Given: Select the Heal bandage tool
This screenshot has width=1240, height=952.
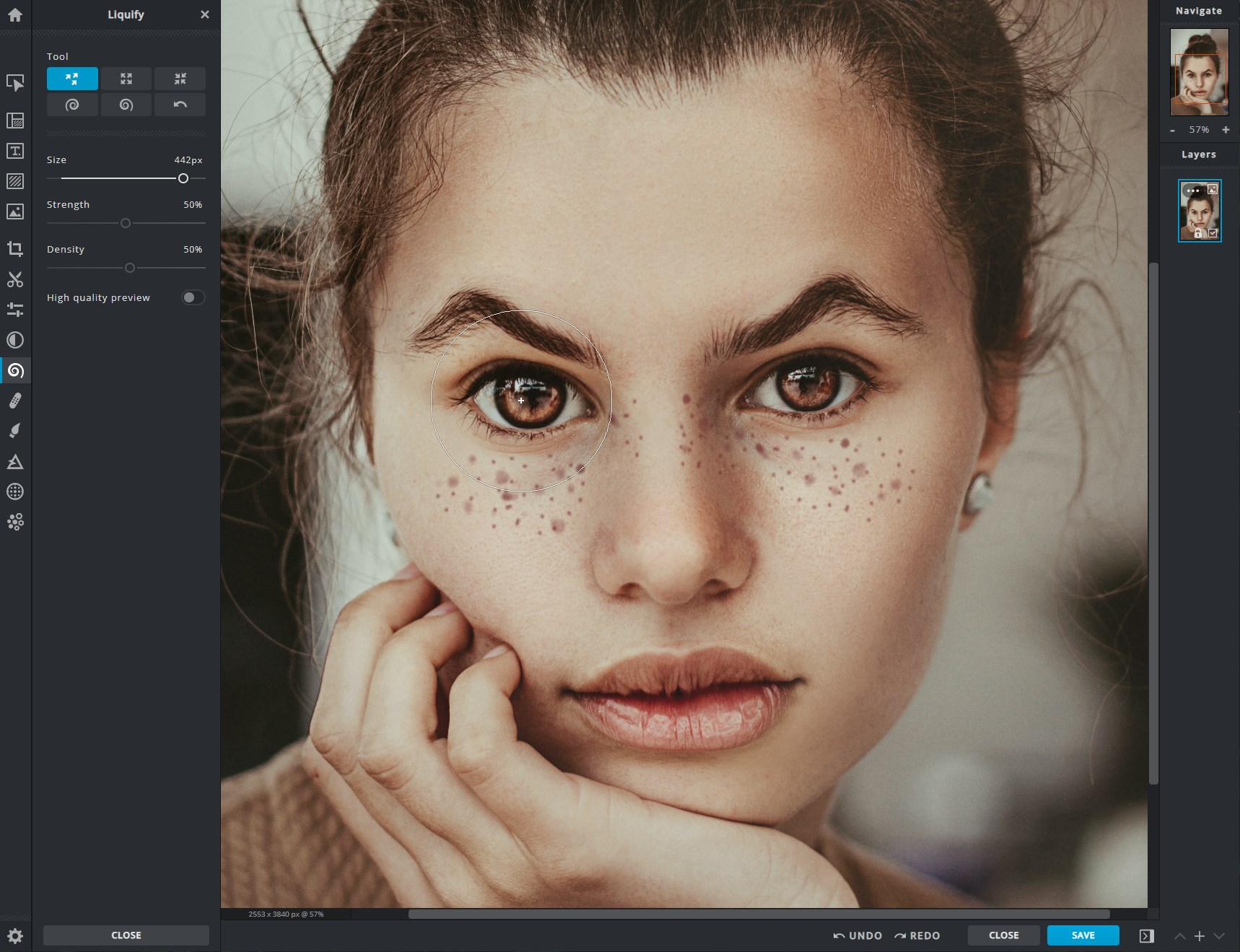Looking at the screenshot, I should click(x=15, y=401).
